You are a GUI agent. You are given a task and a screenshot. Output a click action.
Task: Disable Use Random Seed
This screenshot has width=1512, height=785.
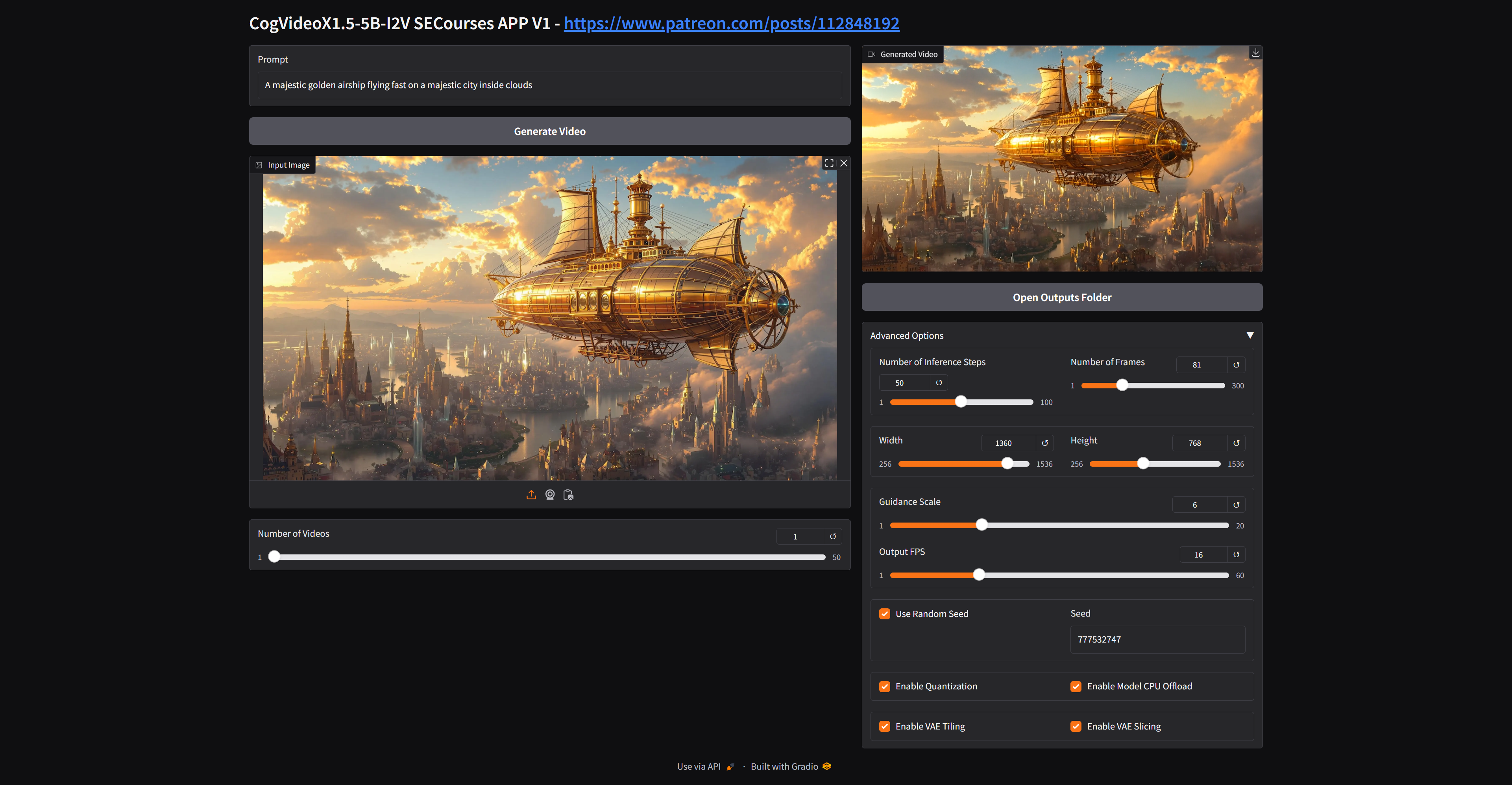[x=885, y=613]
